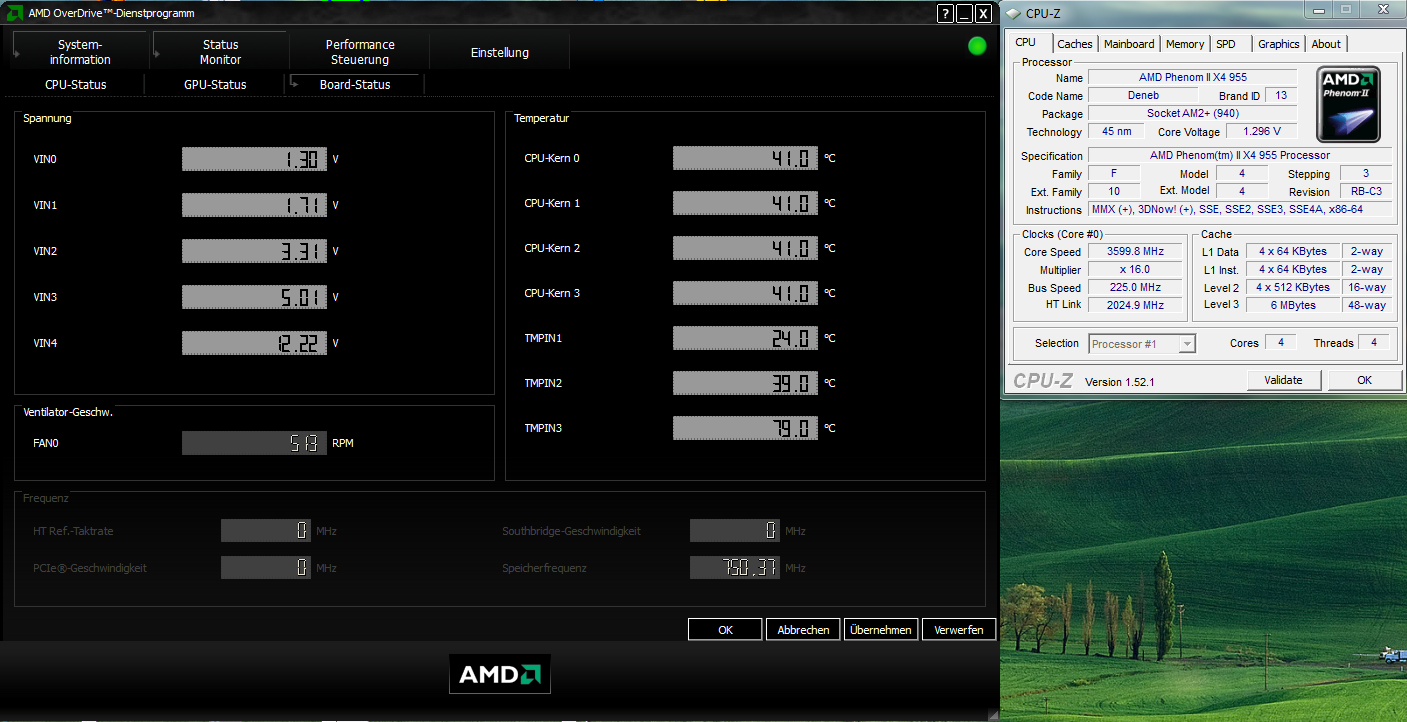1407x722 pixels.
Task: Click the CPU-Kern 0 temperature display
Action: pos(745,158)
